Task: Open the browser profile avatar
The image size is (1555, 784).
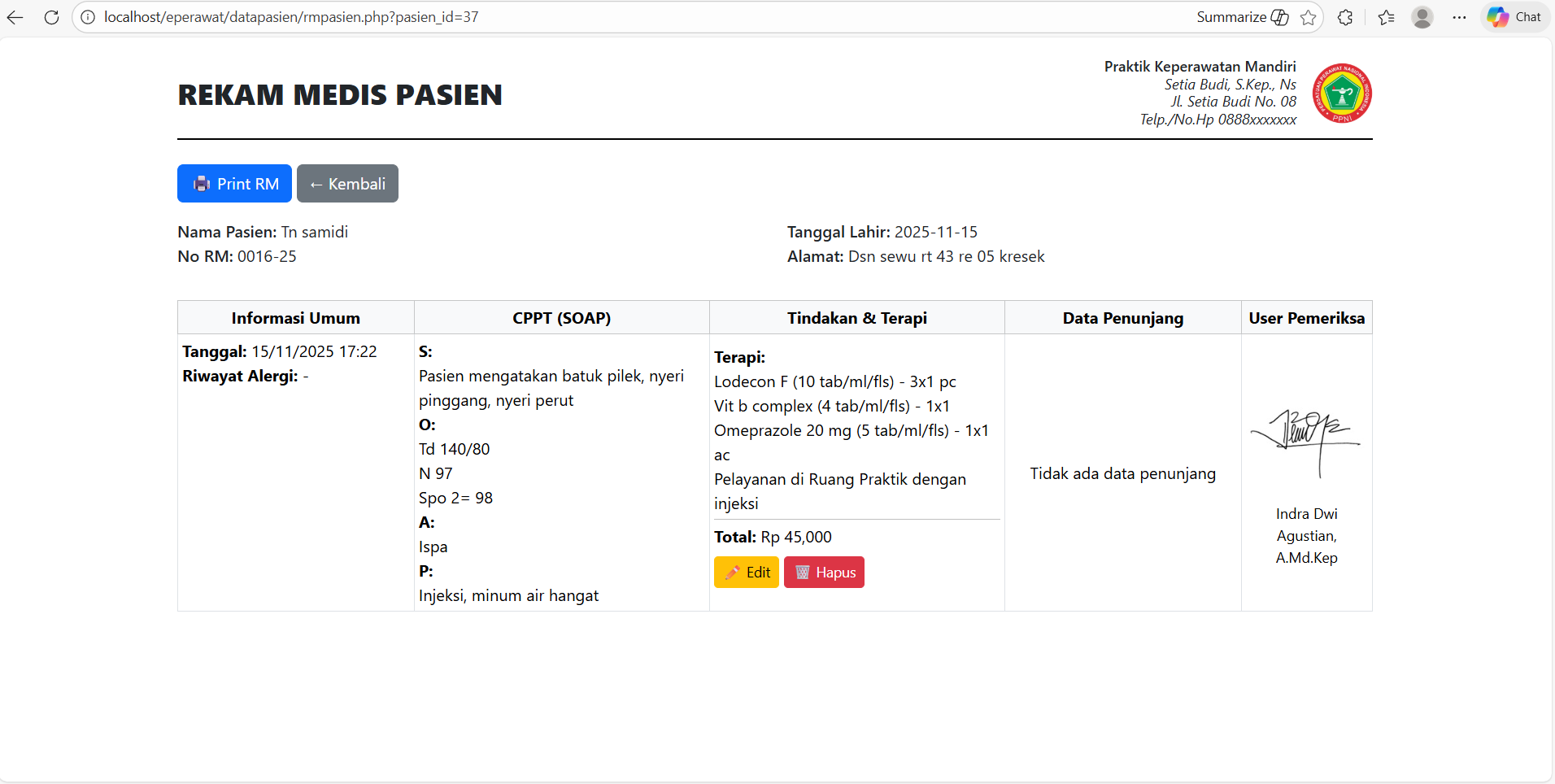Action: point(1422,17)
